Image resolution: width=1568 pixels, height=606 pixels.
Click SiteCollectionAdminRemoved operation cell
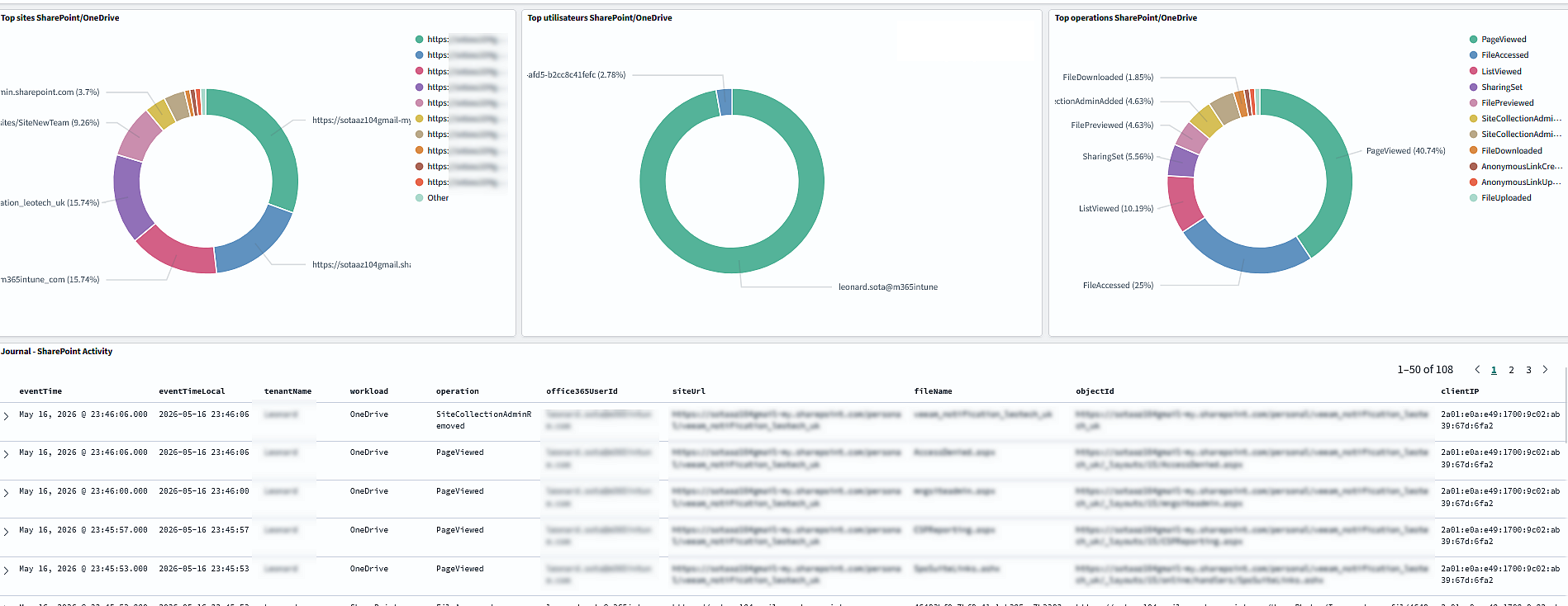coord(483,420)
